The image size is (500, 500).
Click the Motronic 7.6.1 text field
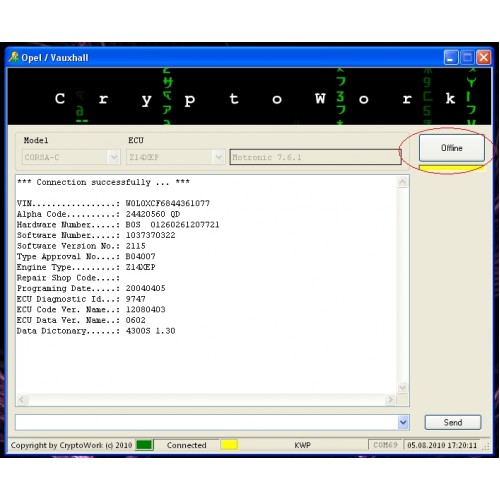[x=315, y=157]
